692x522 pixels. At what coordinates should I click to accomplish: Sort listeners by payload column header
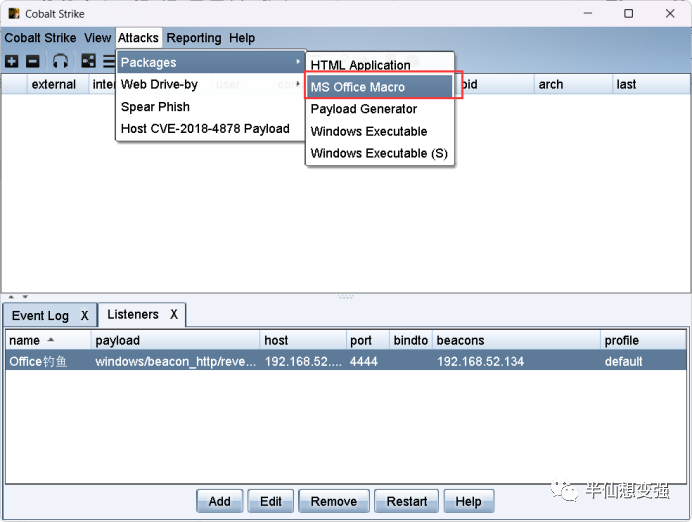point(176,341)
